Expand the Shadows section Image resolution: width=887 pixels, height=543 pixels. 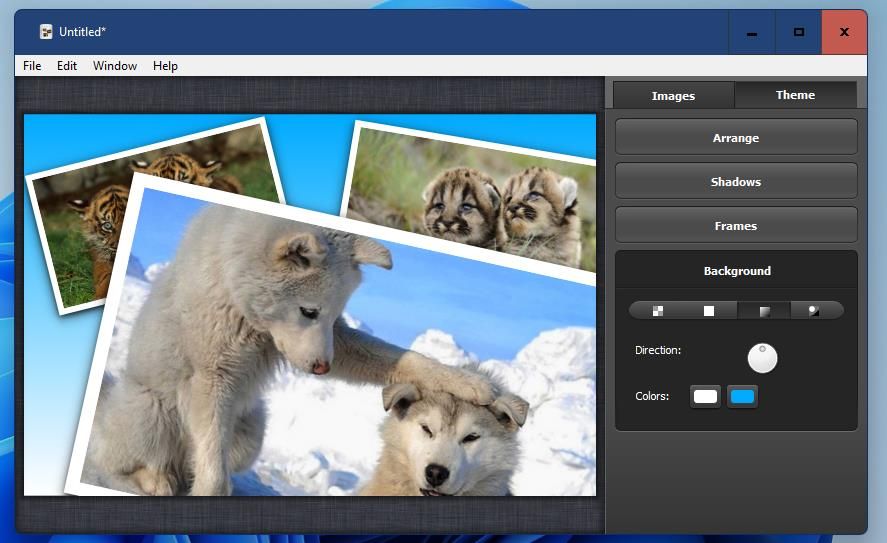[x=736, y=182]
